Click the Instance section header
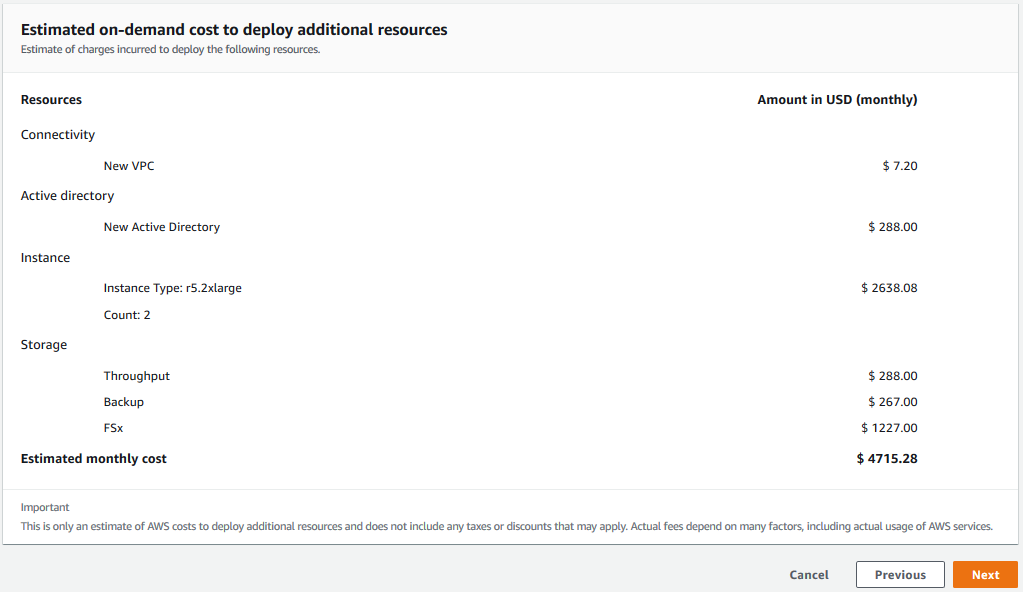The height and width of the screenshot is (592, 1023). (45, 257)
